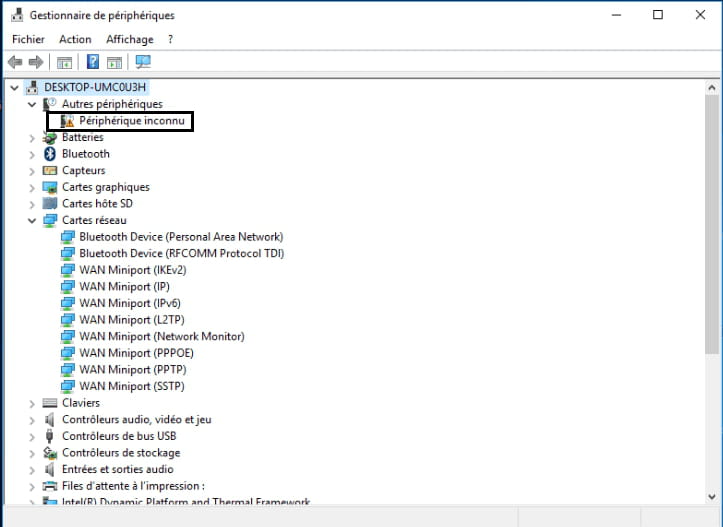Click the Device Manager title bar icon
Image resolution: width=723 pixels, height=527 pixels.
(17, 15)
